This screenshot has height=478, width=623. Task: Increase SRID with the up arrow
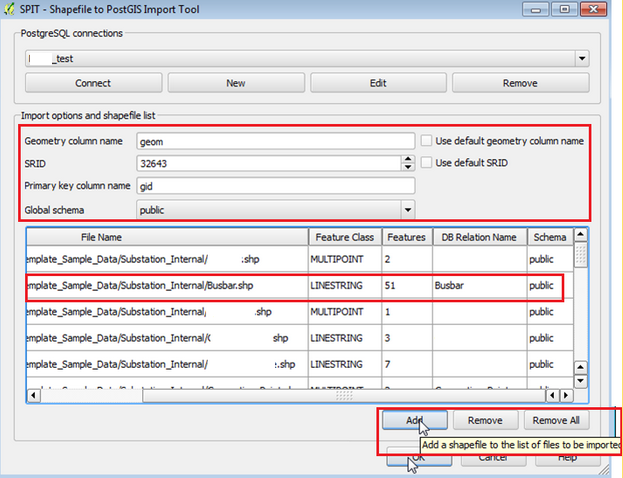[408, 159]
